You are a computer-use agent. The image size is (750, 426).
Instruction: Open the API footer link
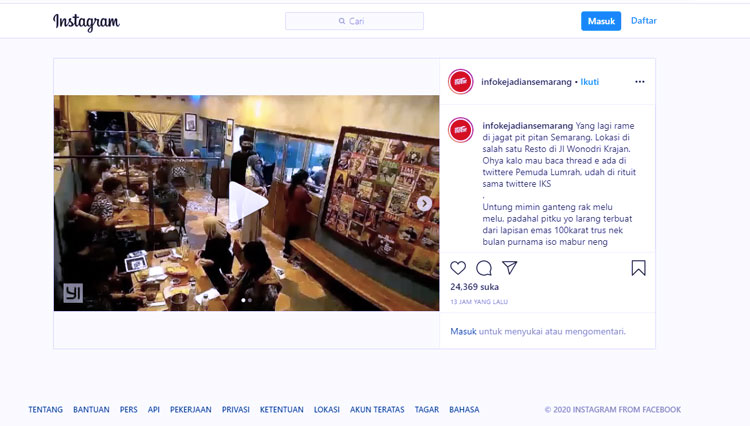click(x=154, y=410)
